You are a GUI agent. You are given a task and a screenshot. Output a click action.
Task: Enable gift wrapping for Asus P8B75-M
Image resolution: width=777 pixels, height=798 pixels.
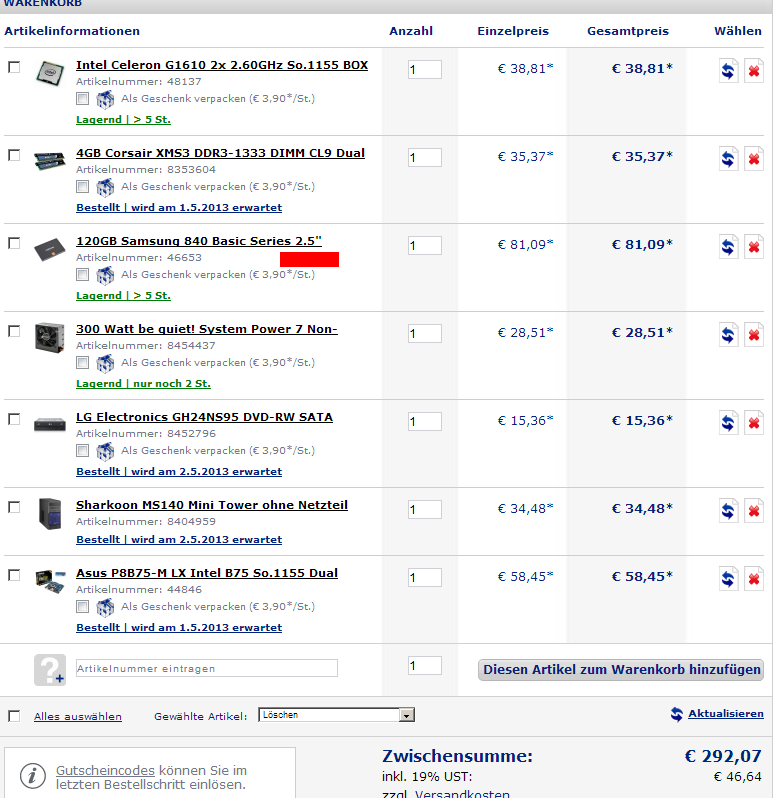click(82, 607)
